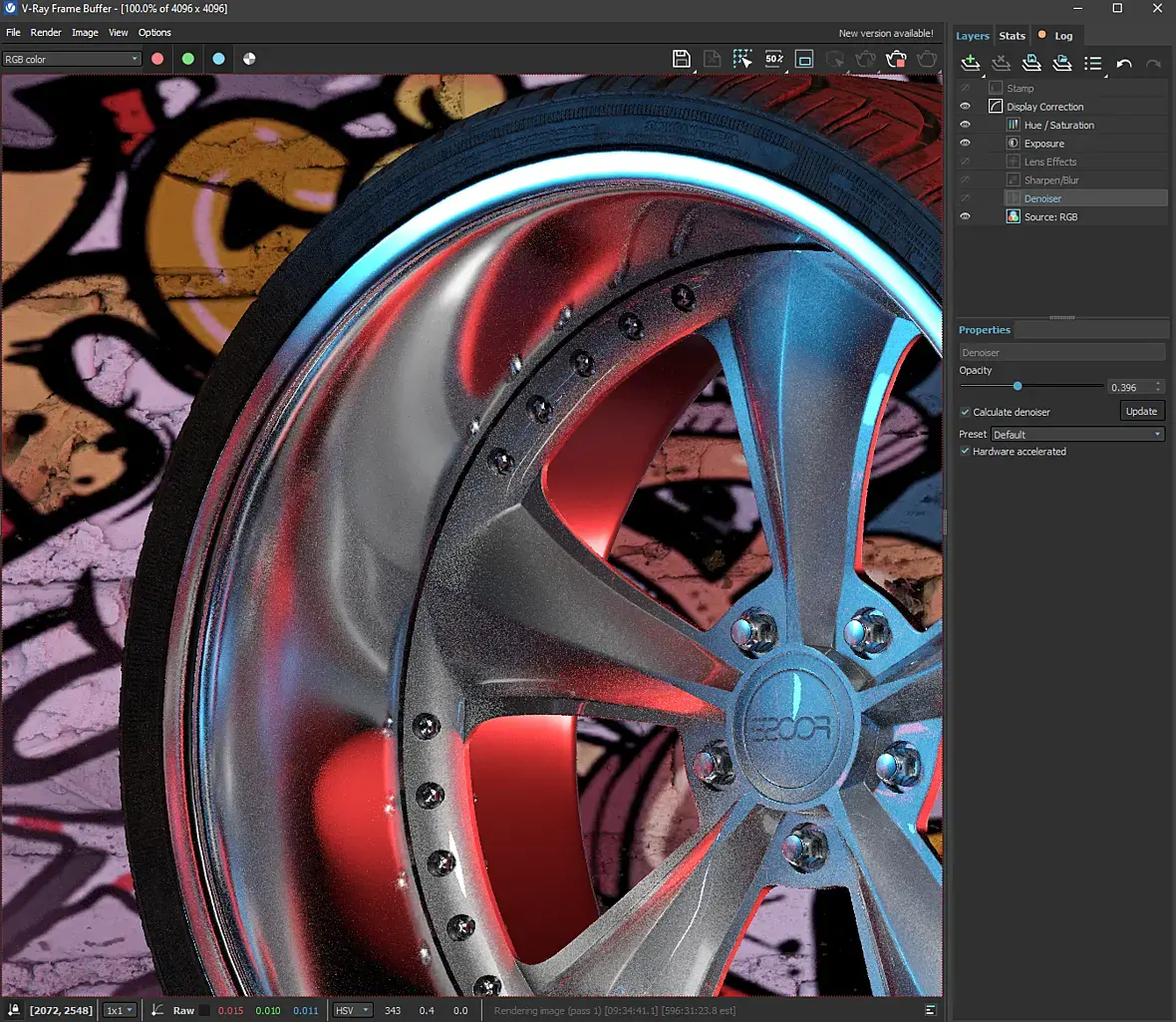Select the Source: RGB layer row

[x=1085, y=216]
